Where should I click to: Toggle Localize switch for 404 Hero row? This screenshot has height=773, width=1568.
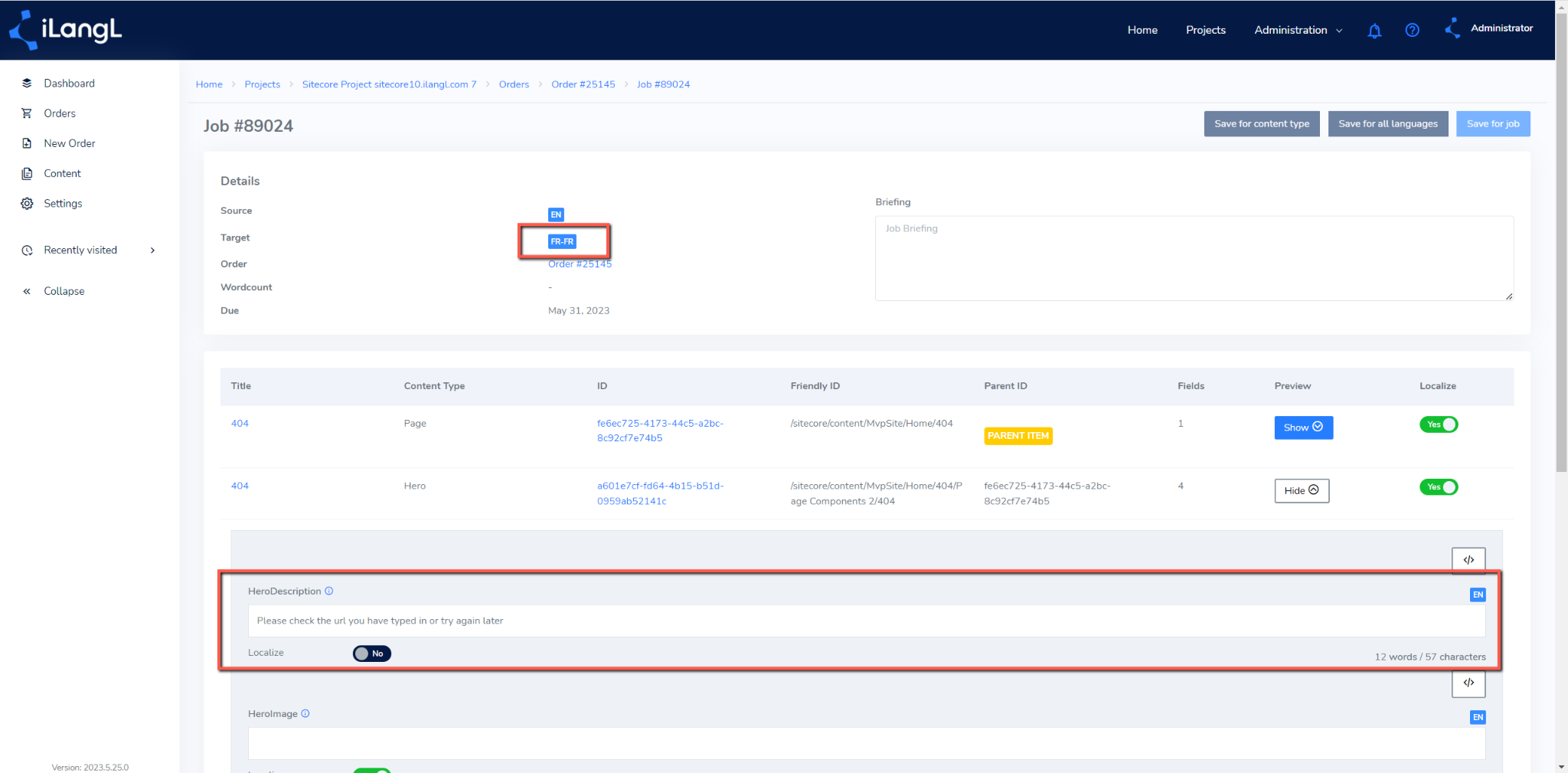click(1439, 487)
